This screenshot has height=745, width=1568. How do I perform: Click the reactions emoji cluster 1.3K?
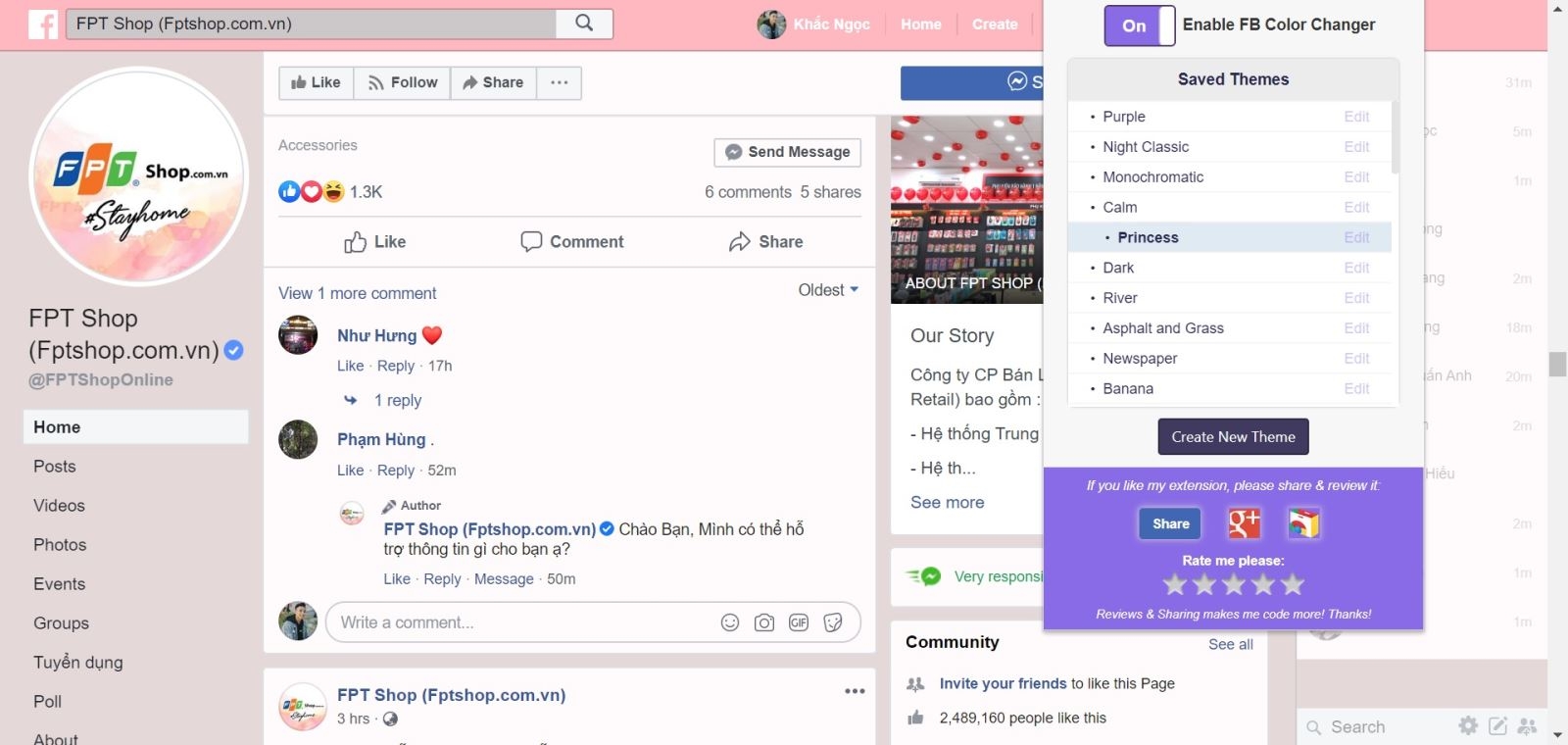pyautogui.click(x=330, y=191)
